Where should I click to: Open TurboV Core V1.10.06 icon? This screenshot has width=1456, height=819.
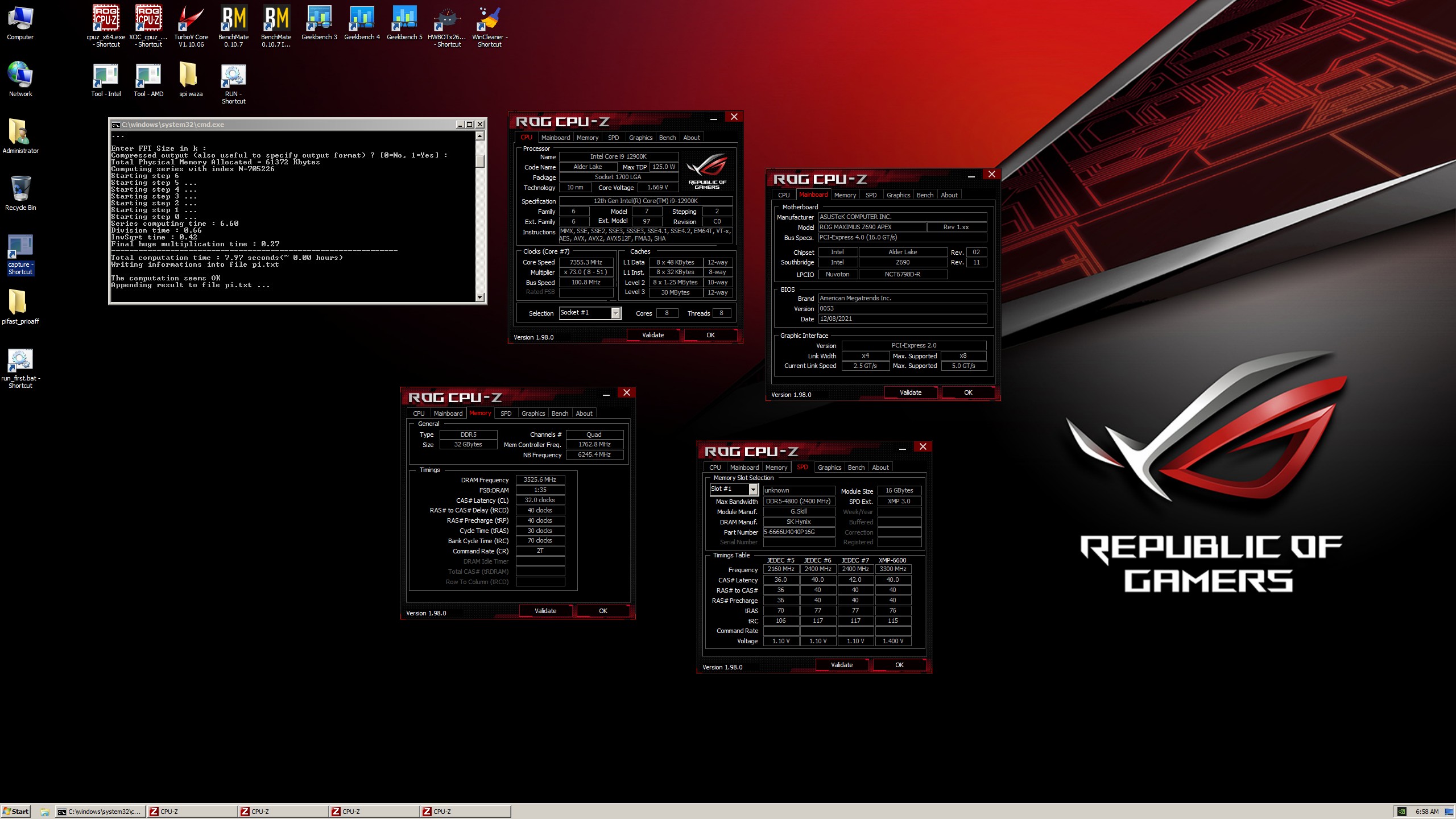191,26
